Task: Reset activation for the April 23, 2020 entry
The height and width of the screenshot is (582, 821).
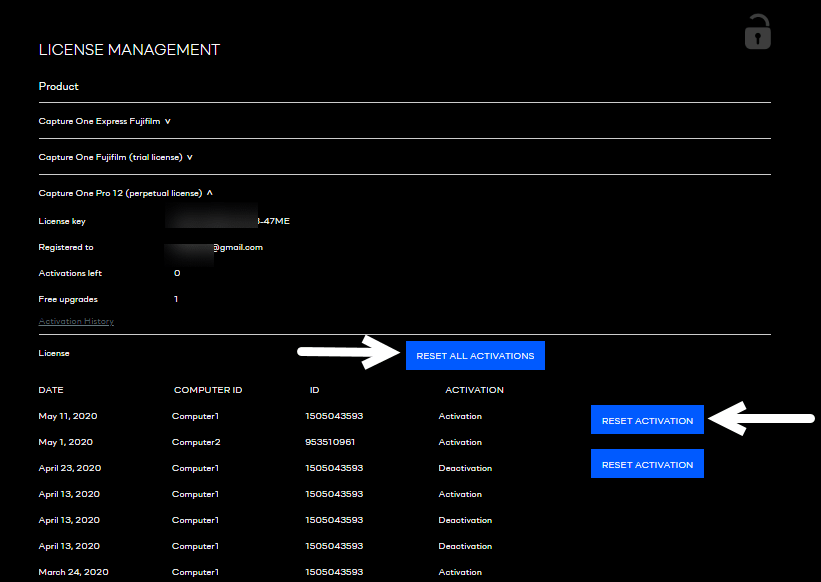Action: [x=646, y=463]
